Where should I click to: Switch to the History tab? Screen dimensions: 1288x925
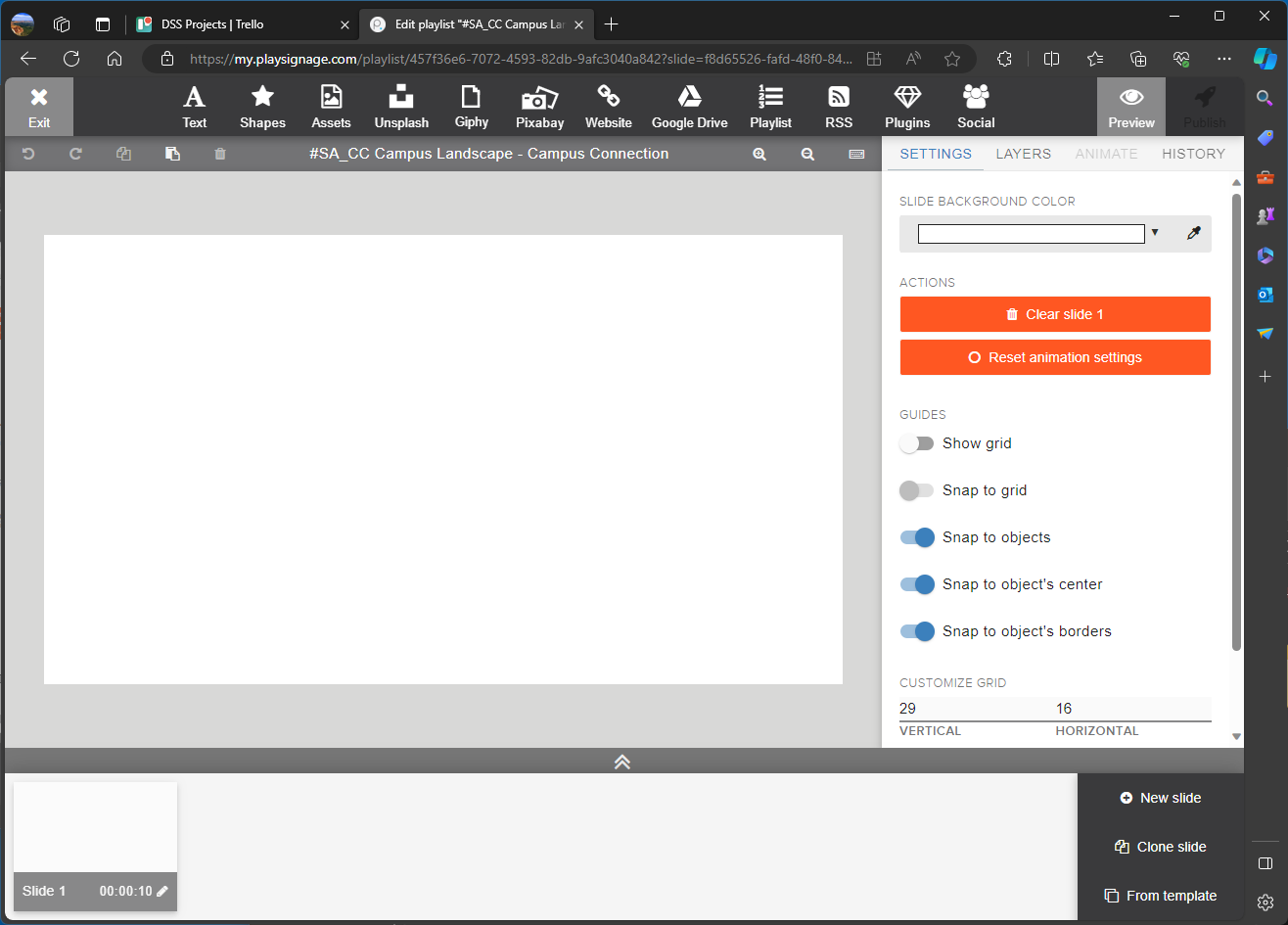coord(1193,154)
